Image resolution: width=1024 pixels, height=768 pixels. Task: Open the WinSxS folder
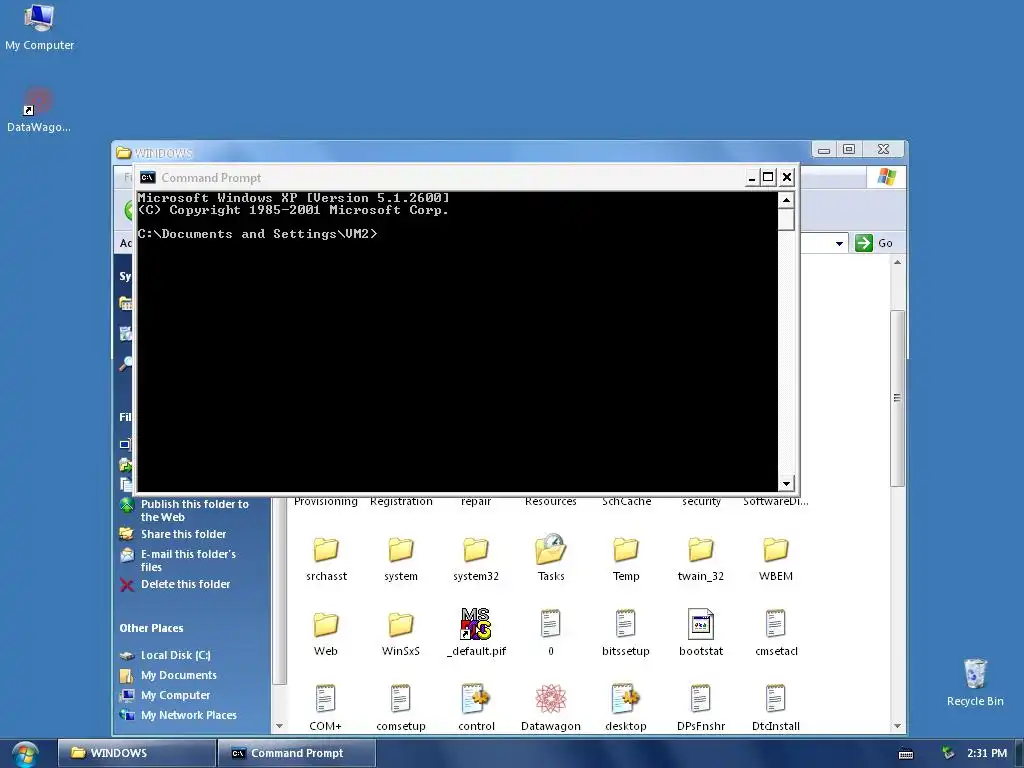point(400,633)
